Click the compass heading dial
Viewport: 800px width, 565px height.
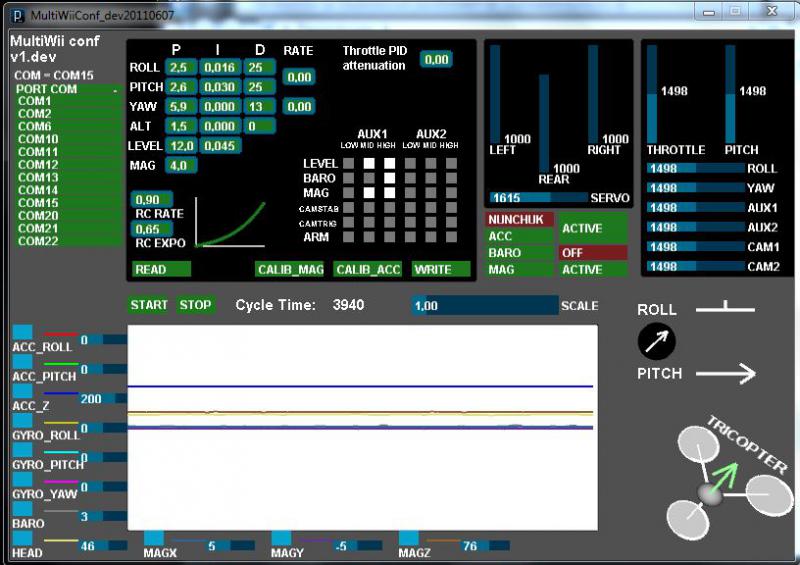(x=657, y=341)
